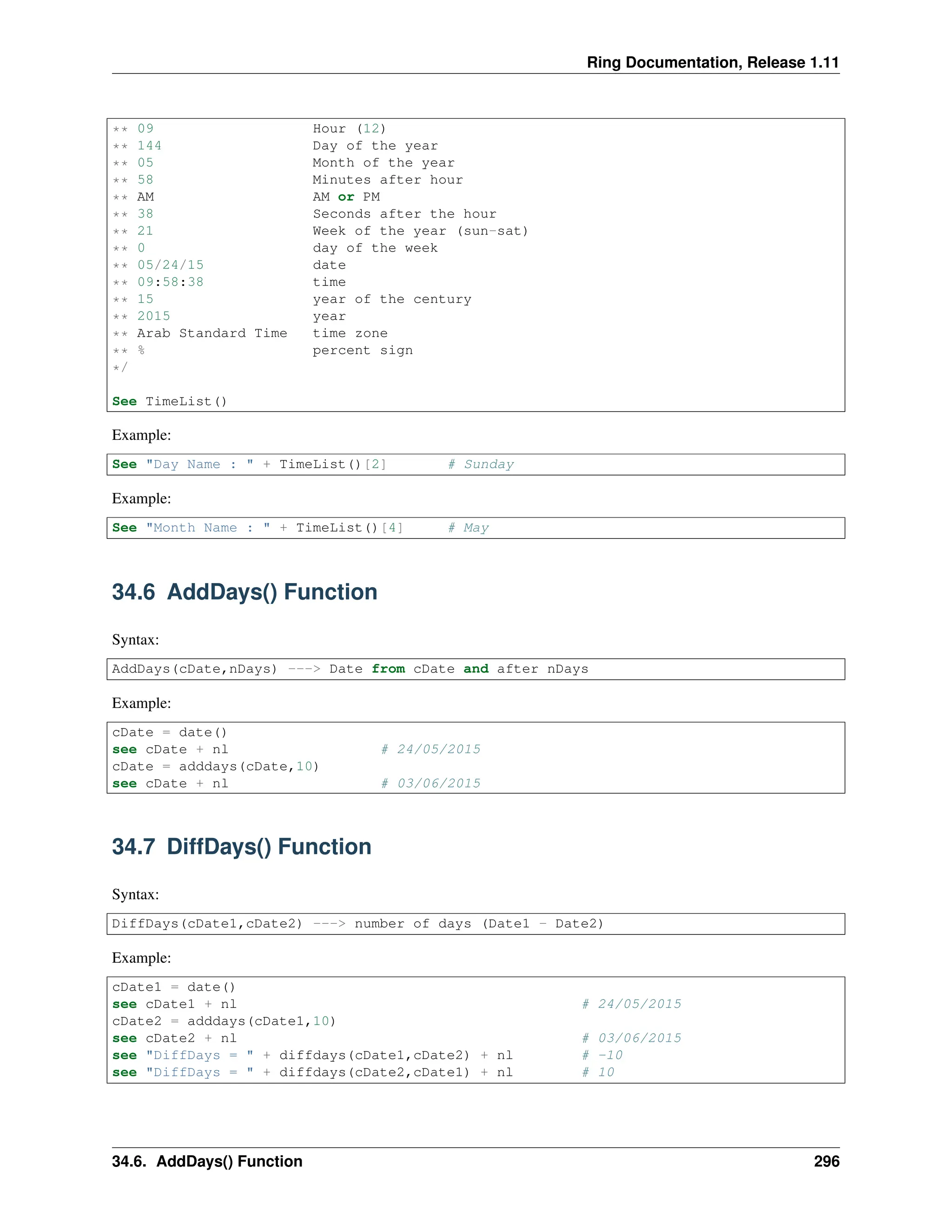Click 'cDate = adddays(cDate,10)' code line
The width and height of the screenshot is (952, 1232).
pyautogui.click(x=215, y=766)
